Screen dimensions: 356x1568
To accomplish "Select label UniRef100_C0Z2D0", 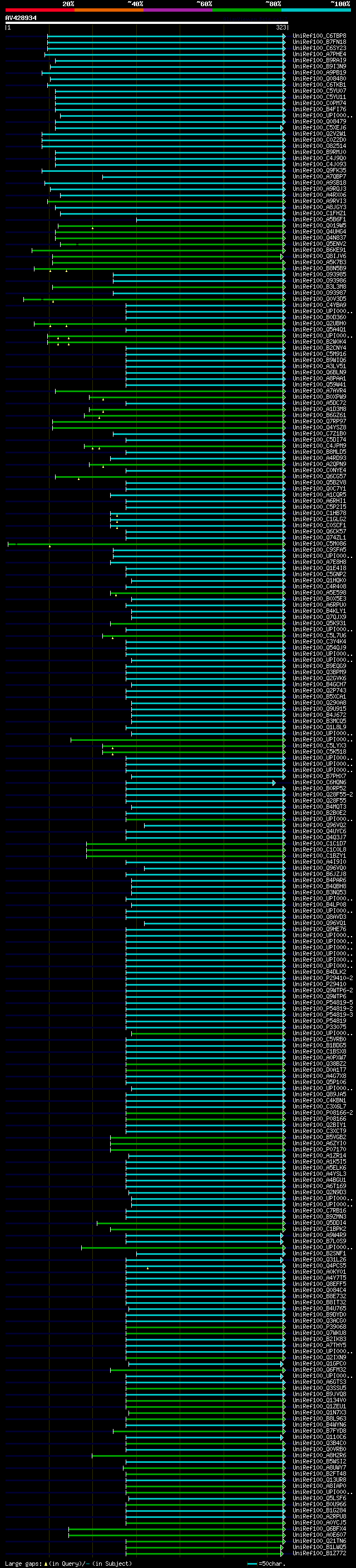I will [x=319, y=140].
